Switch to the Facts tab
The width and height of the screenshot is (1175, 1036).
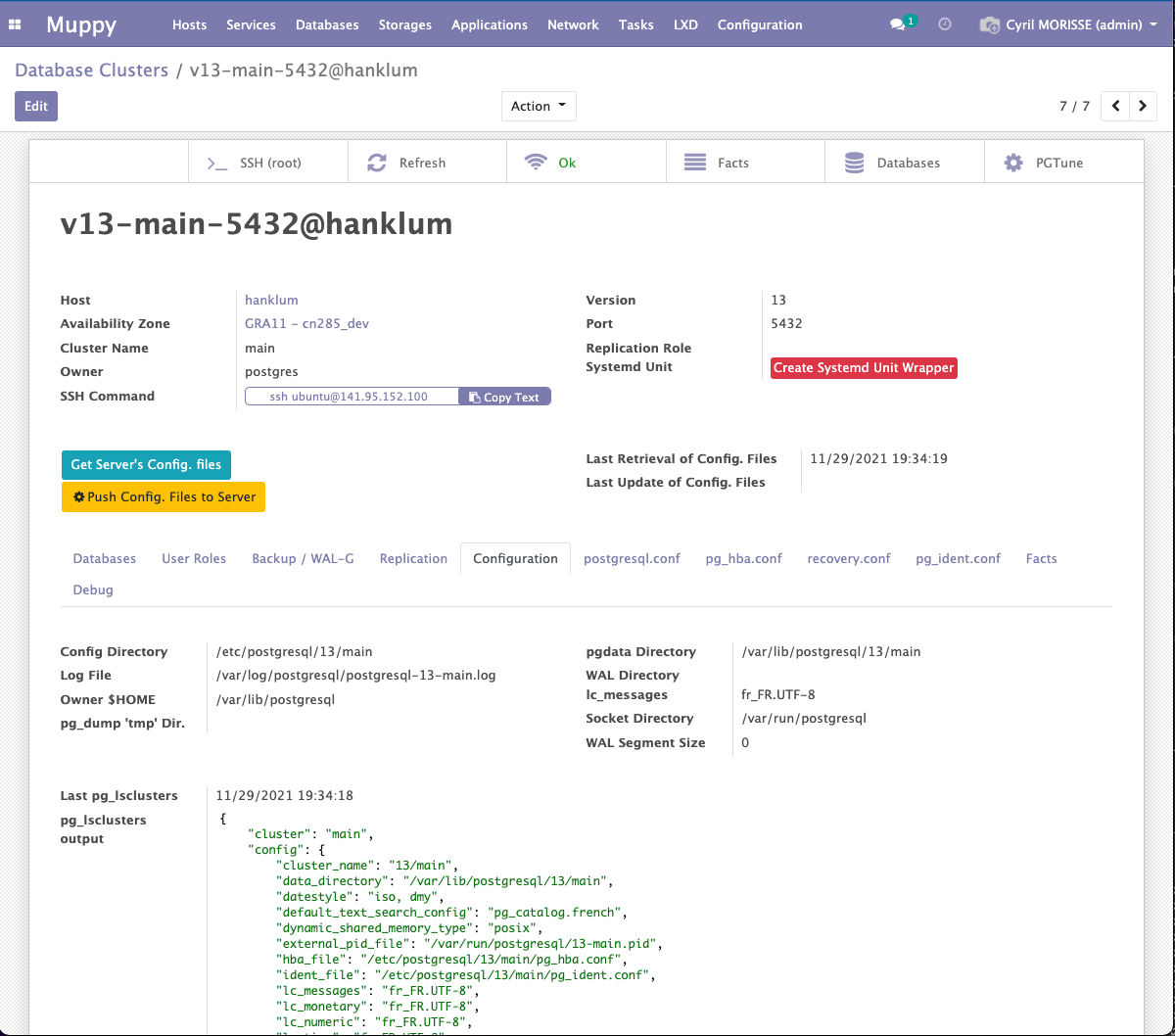1042,558
